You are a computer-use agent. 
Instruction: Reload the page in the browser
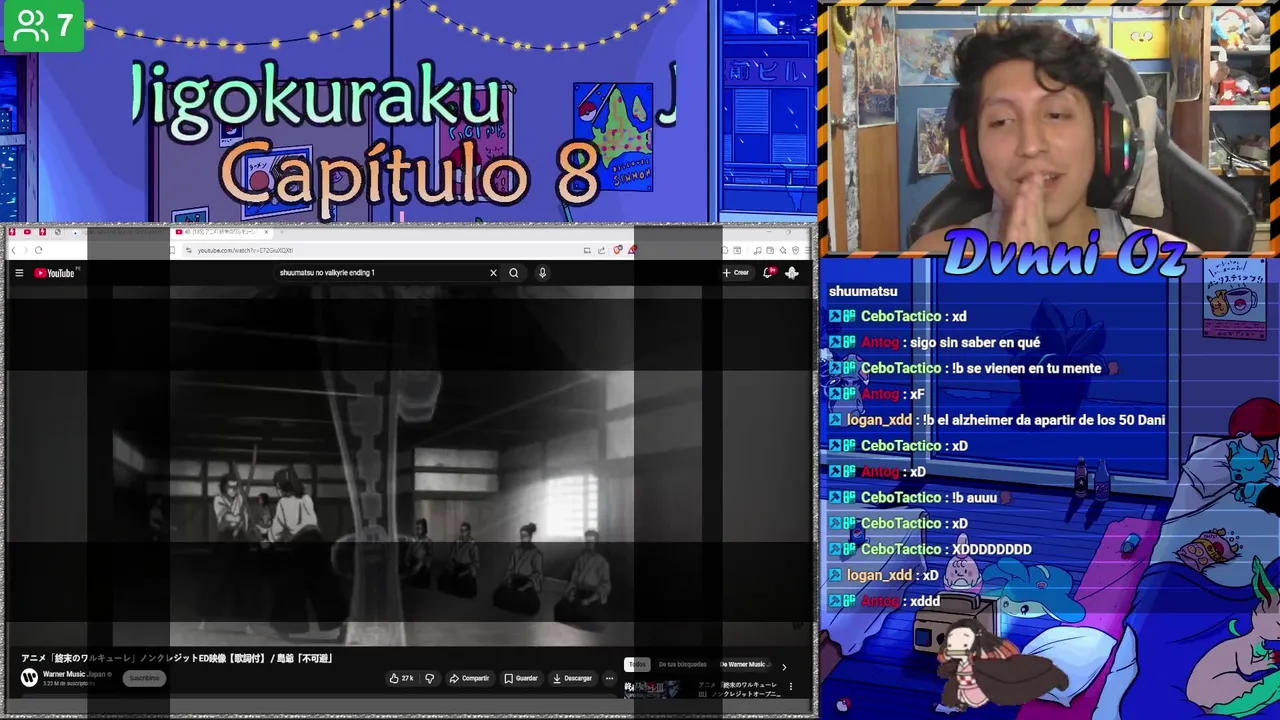pyautogui.click(x=38, y=250)
